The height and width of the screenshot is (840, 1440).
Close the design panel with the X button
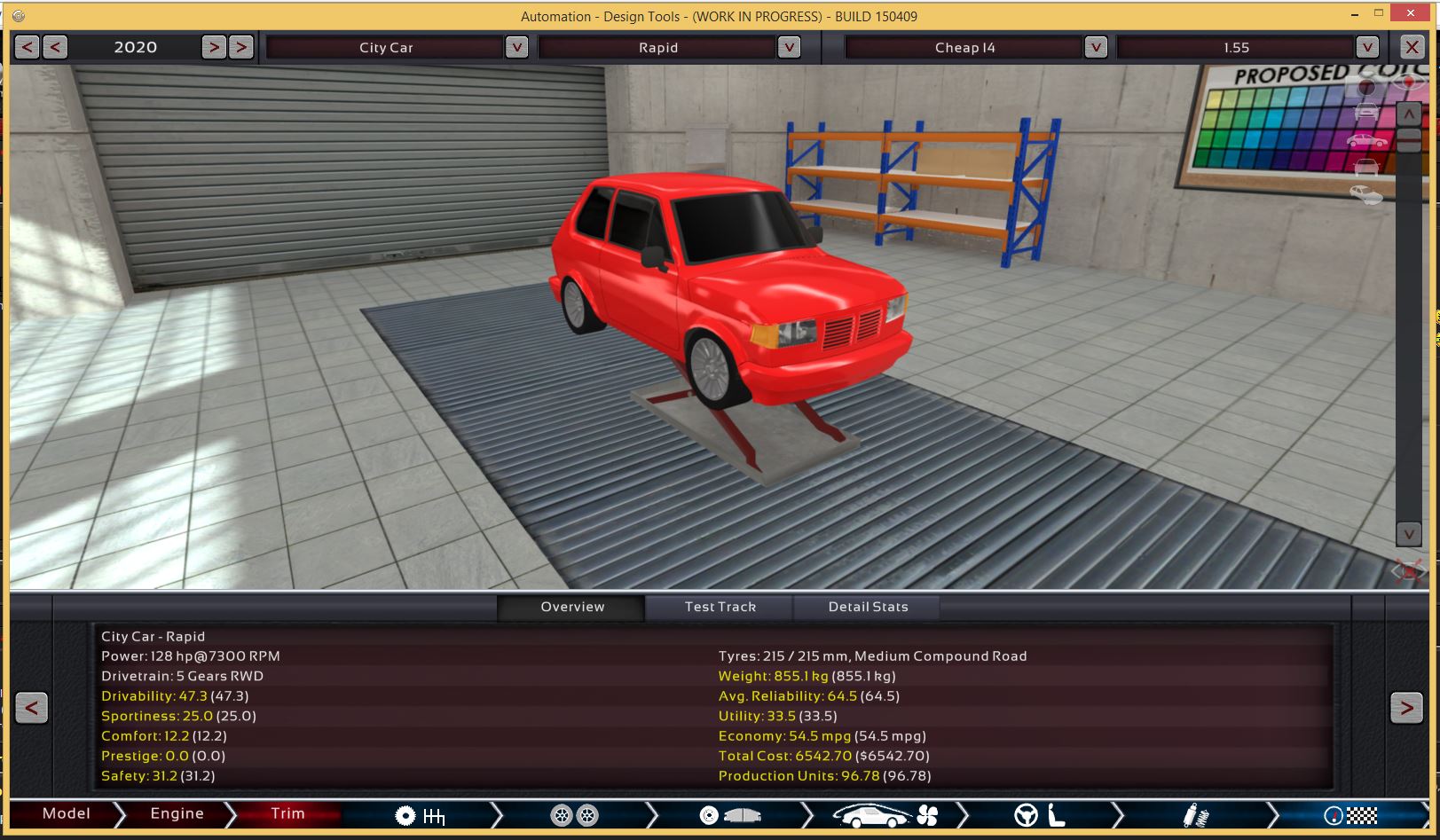click(x=1412, y=47)
